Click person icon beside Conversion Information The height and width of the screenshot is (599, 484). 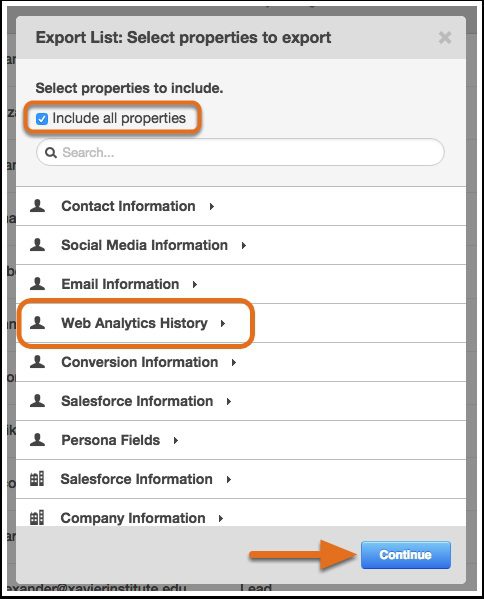pyautogui.click(x=37, y=361)
